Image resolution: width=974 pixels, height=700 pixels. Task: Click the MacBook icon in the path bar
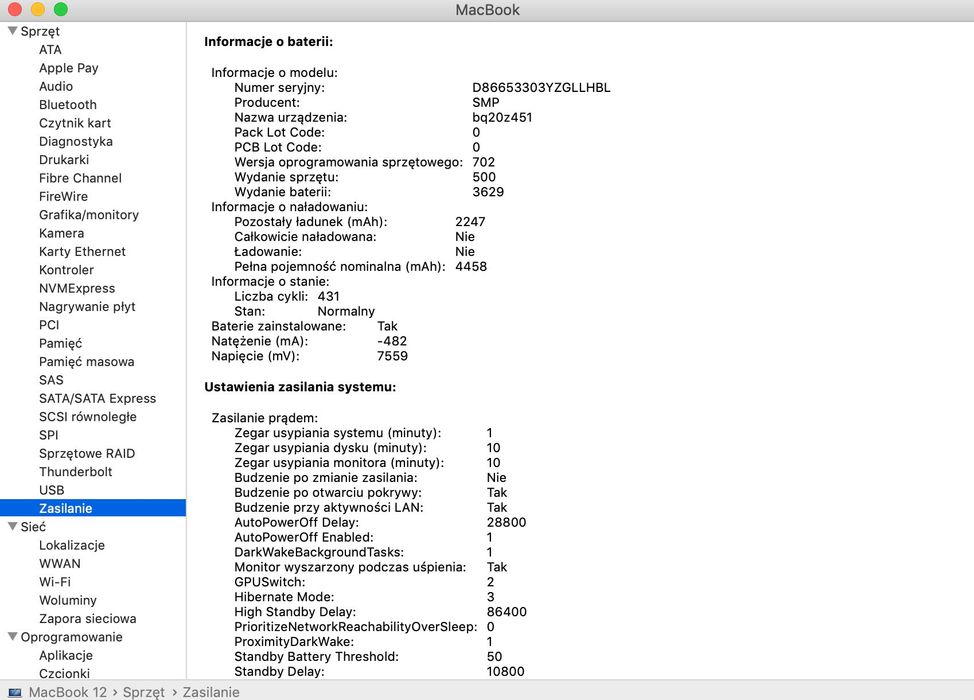tap(15, 692)
